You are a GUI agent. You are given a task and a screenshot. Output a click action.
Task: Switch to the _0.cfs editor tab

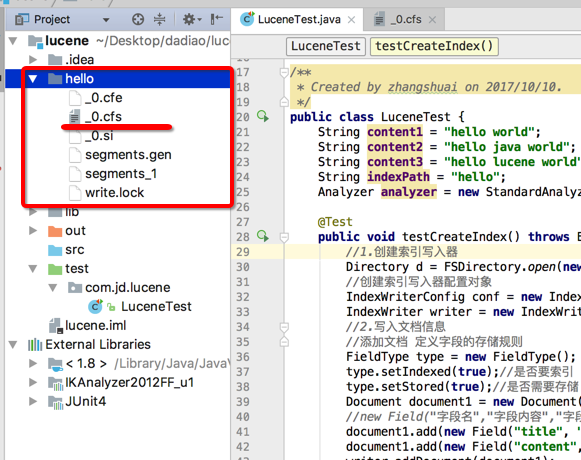coord(406,19)
